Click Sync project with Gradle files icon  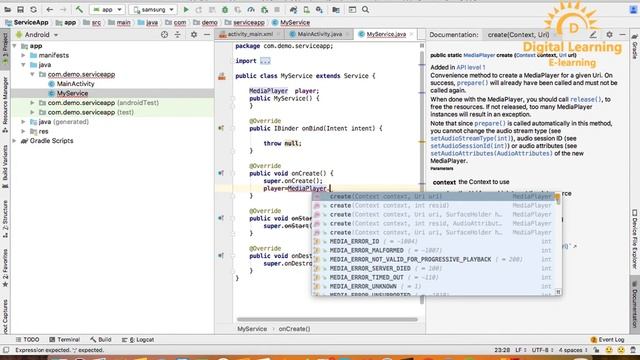point(293,9)
